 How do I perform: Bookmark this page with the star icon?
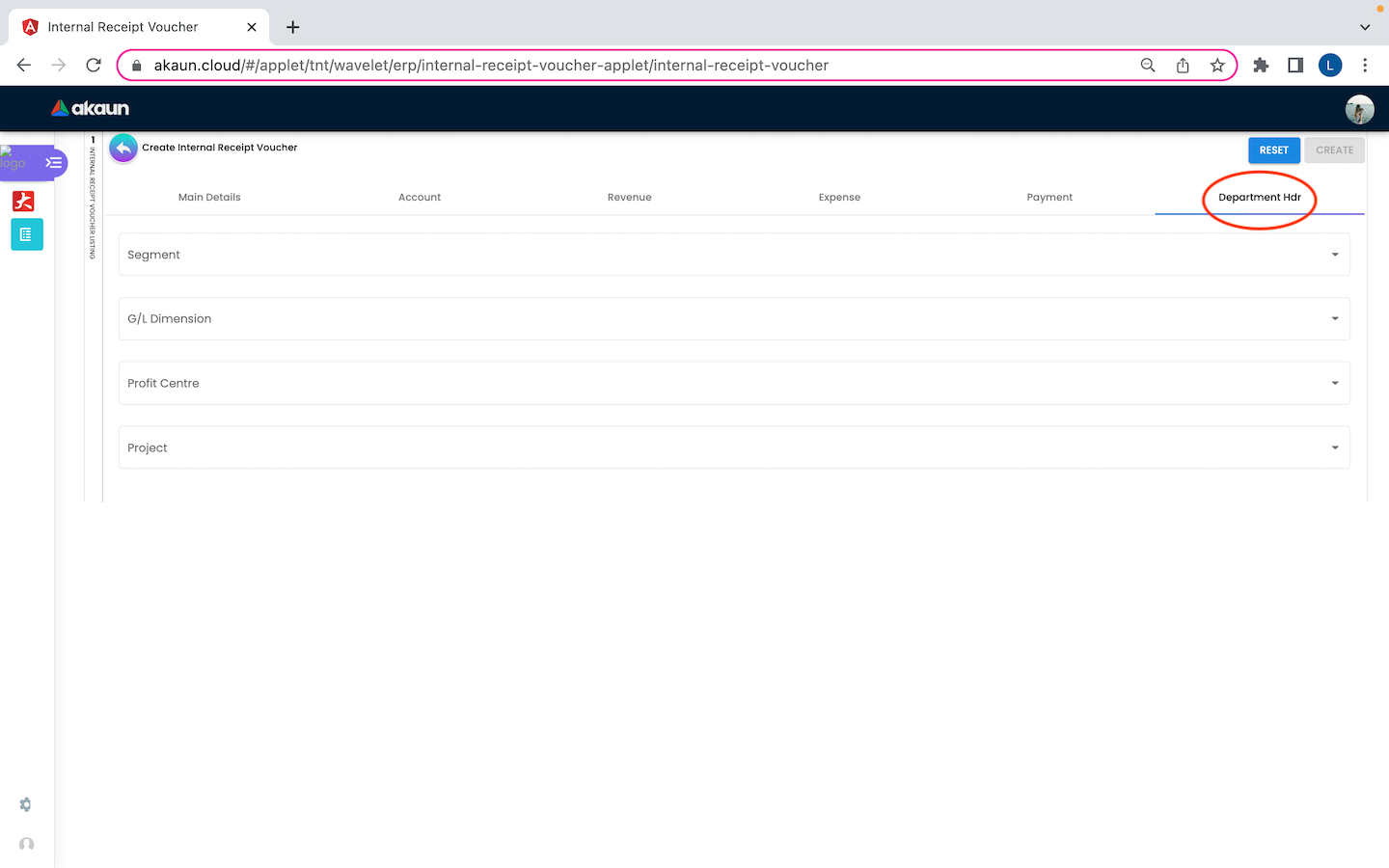point(1217,66)
